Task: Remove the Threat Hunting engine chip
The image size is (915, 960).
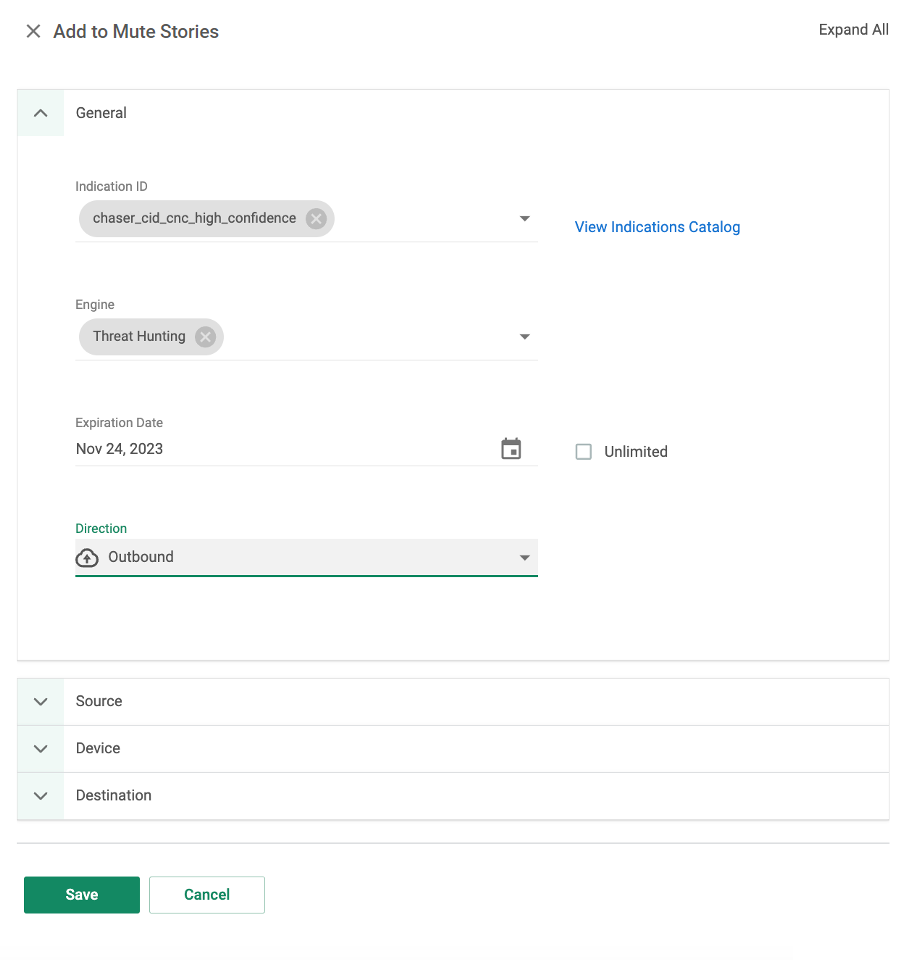Action: point(205,337)
